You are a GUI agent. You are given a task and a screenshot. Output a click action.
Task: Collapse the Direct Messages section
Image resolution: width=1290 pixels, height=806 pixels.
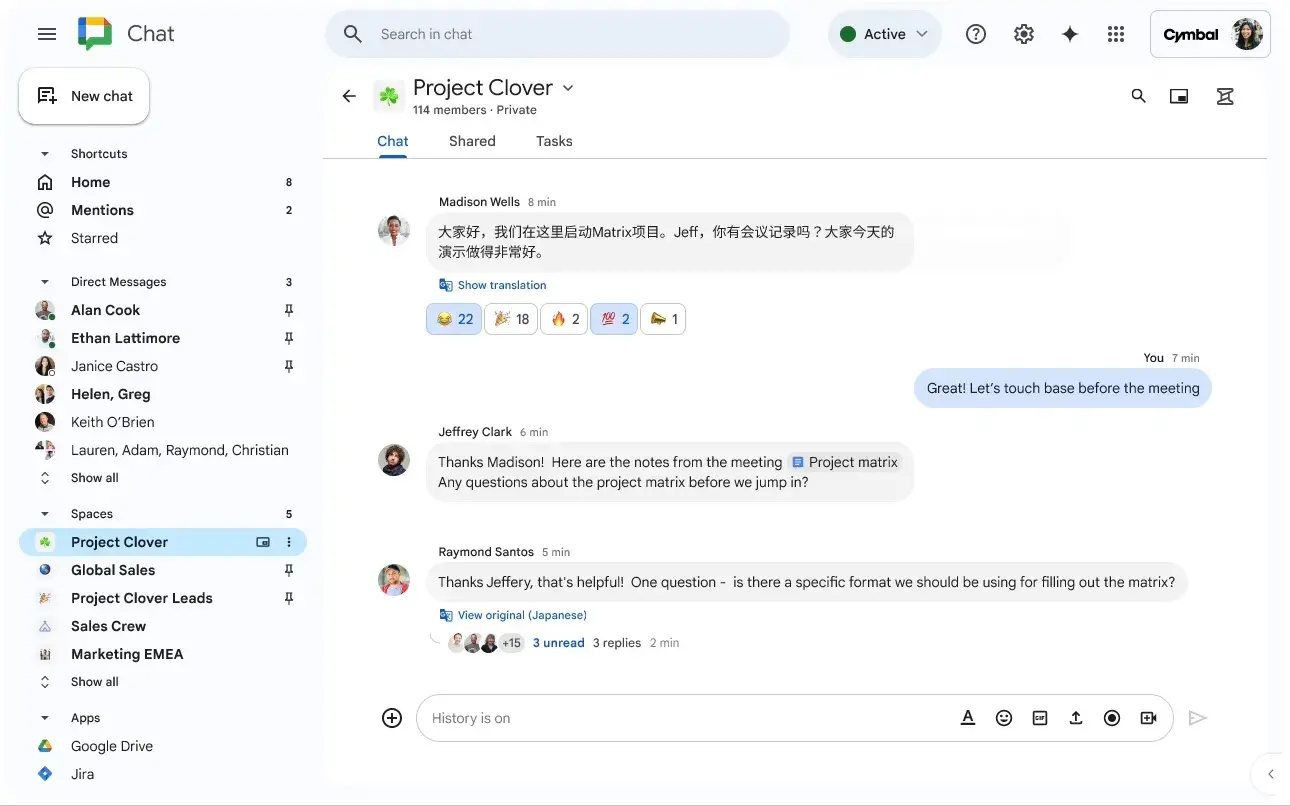pyautogui.click(x=44, y=282)
